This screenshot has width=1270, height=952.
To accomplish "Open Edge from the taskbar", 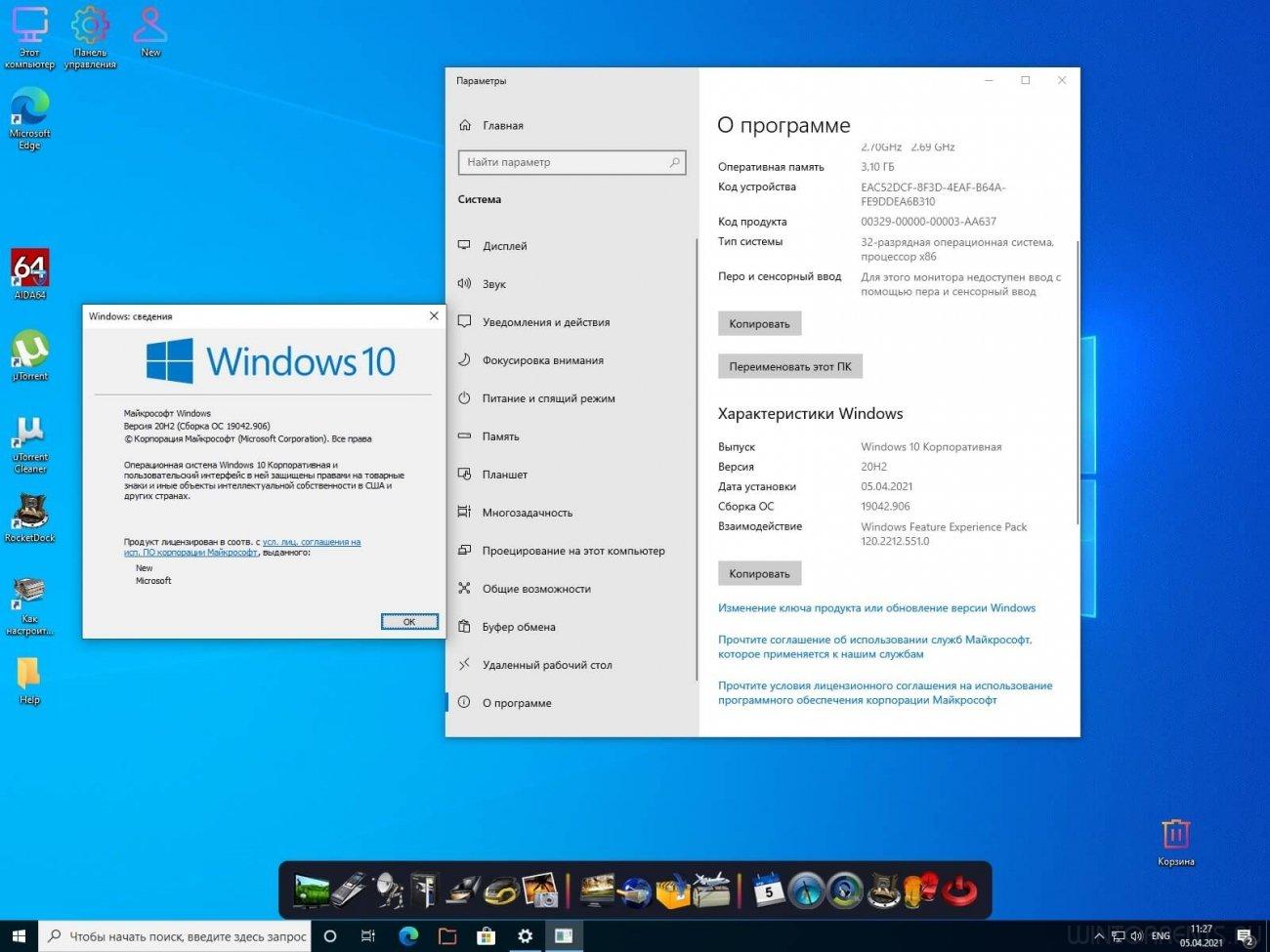I will click(408, 935).
